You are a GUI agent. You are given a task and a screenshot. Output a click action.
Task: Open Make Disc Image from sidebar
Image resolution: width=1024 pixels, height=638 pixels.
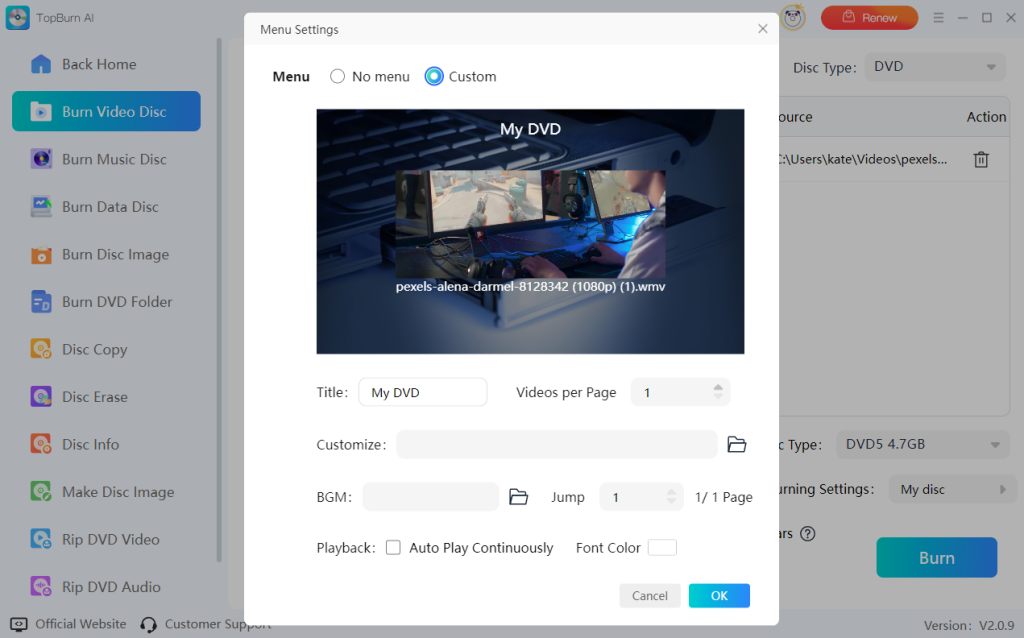coord(117,492)
